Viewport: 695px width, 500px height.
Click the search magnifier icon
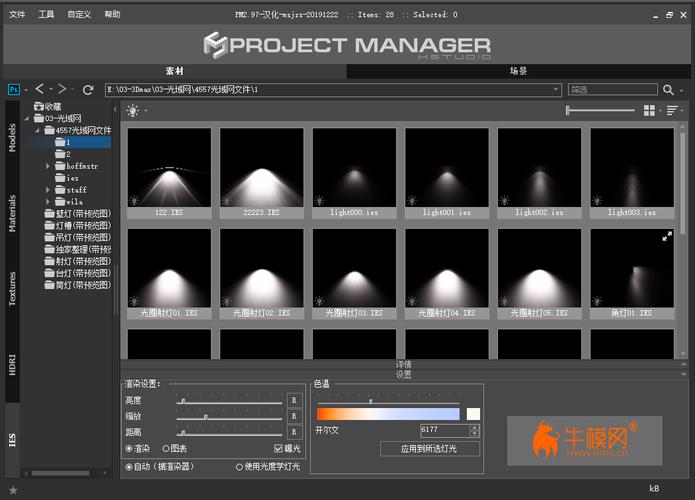(668, 90)
